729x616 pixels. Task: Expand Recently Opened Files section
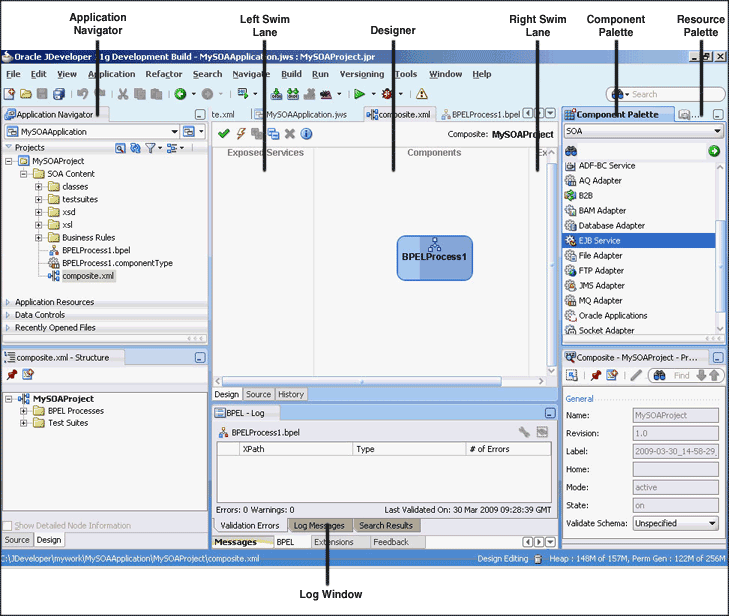point(7,328)
